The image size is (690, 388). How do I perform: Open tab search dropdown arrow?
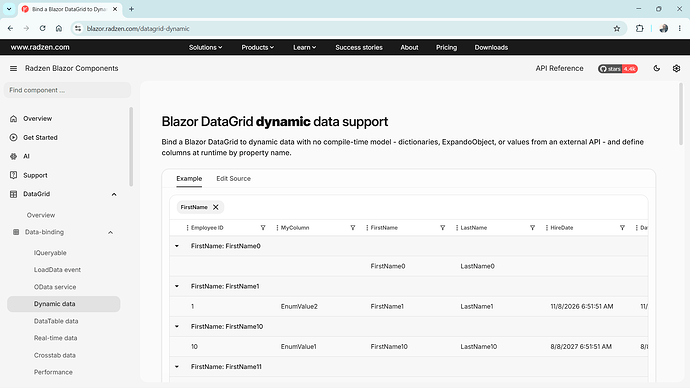point(9,9)
